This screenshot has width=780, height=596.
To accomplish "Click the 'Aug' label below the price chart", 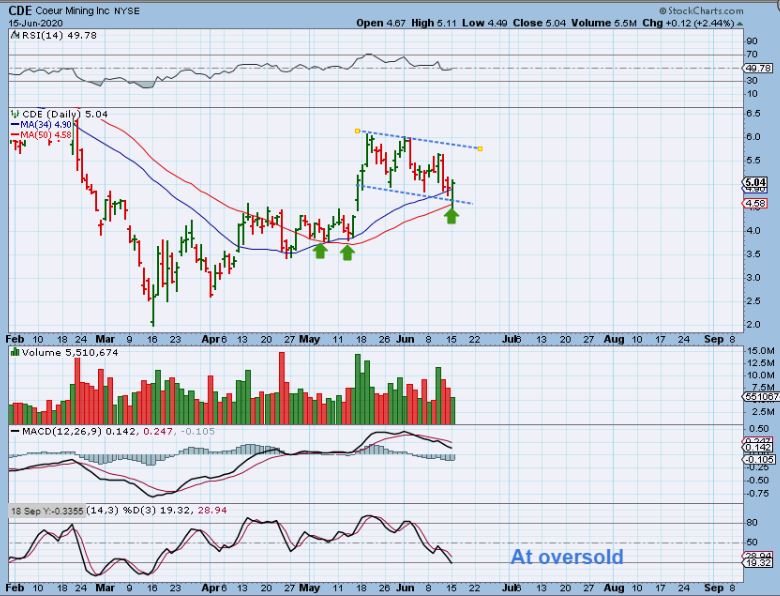I will (x=614, y=339).
